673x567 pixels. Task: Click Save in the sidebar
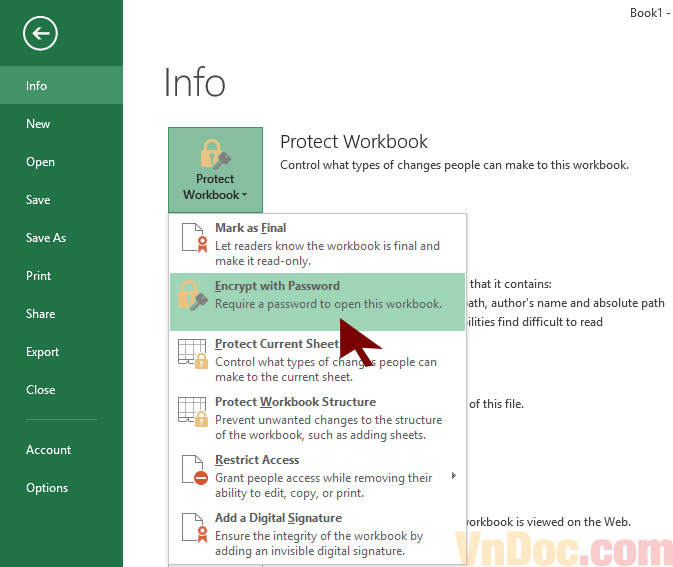(x=61, y=200)
